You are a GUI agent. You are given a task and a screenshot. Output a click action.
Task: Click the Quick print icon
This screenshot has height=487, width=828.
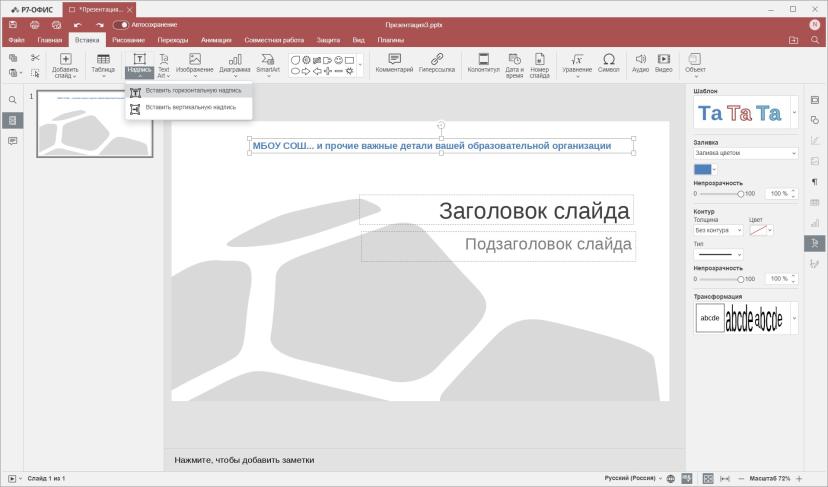pyautogui.click(x=57, y=25)
